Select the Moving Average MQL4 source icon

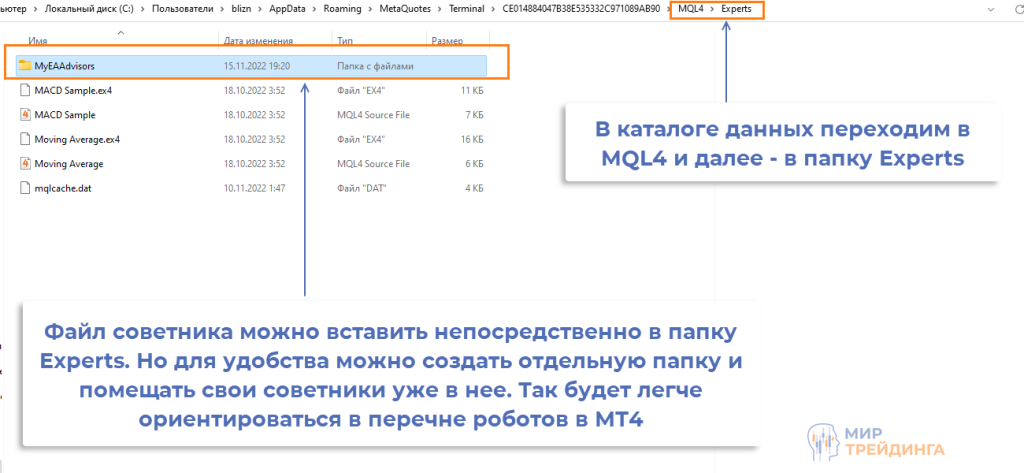(x=25, y=164)
